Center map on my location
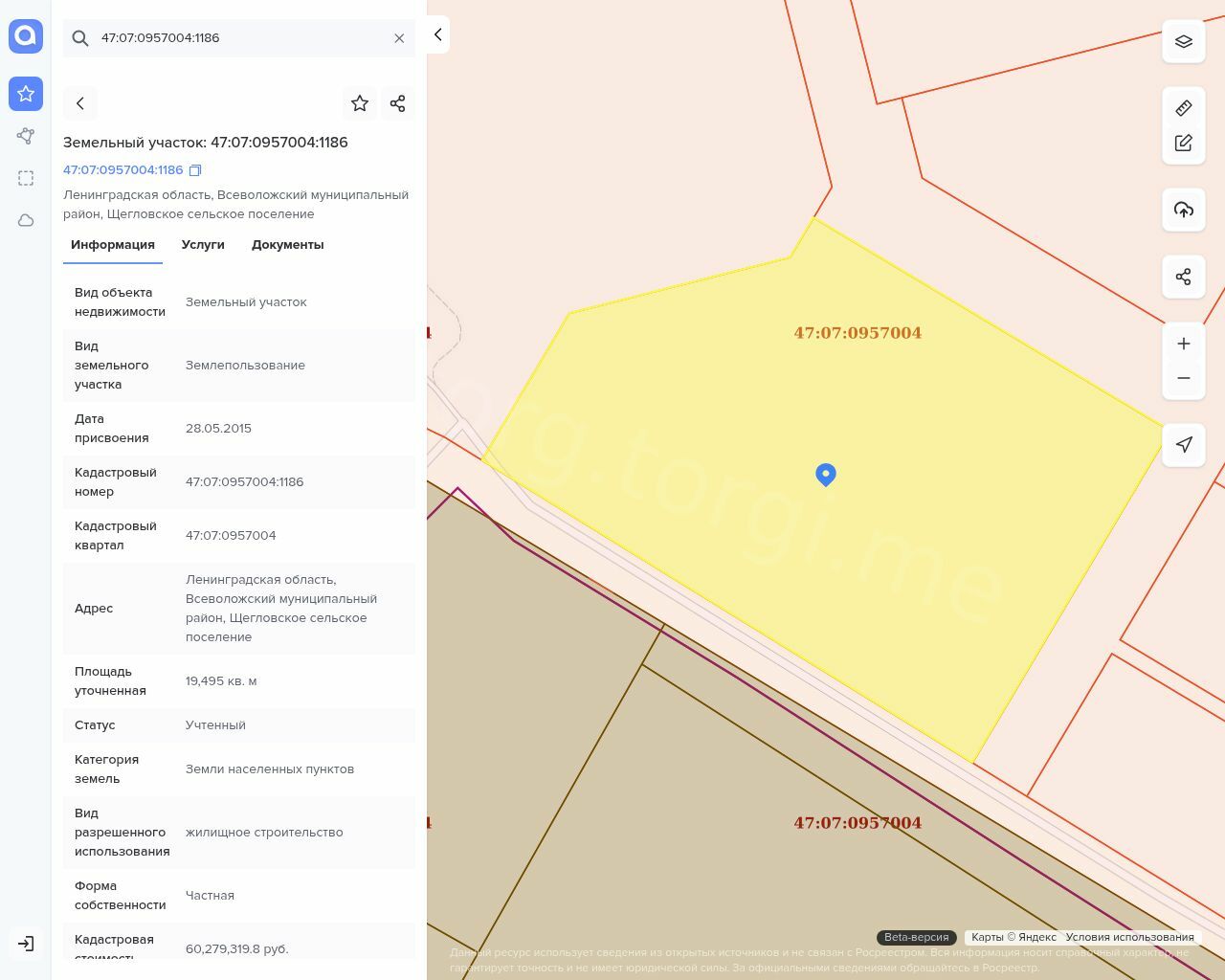1225x980 pixels. coord(1184,445)
